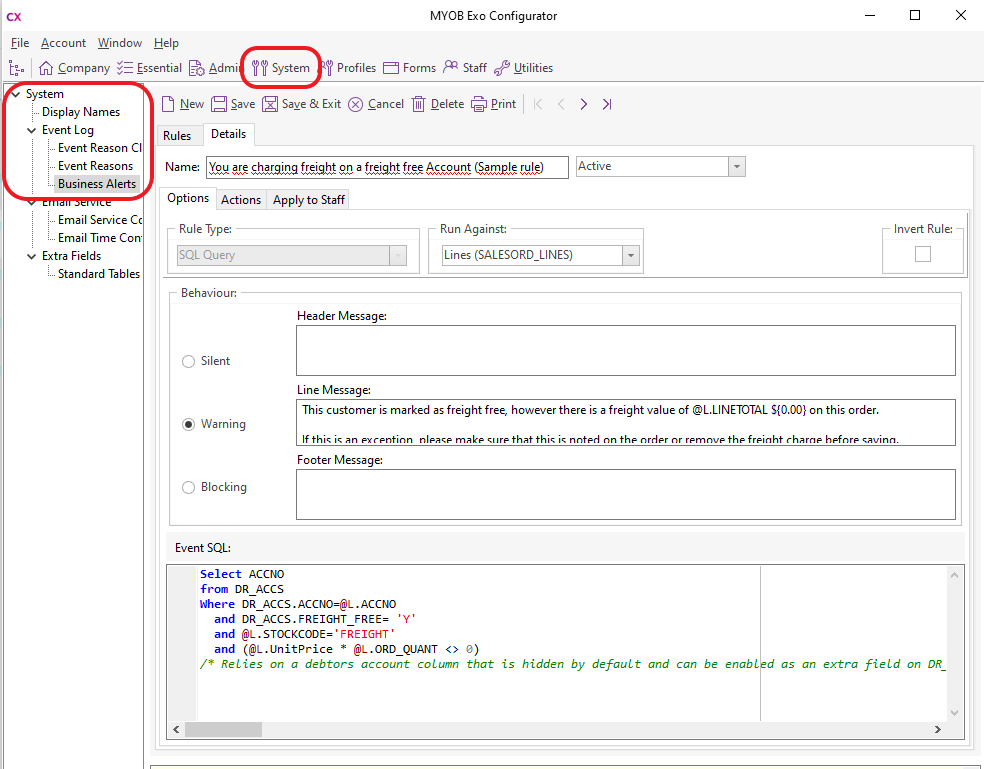
Task: Toggle the Invert Rule checkbox
Action: tap(923, 254)
